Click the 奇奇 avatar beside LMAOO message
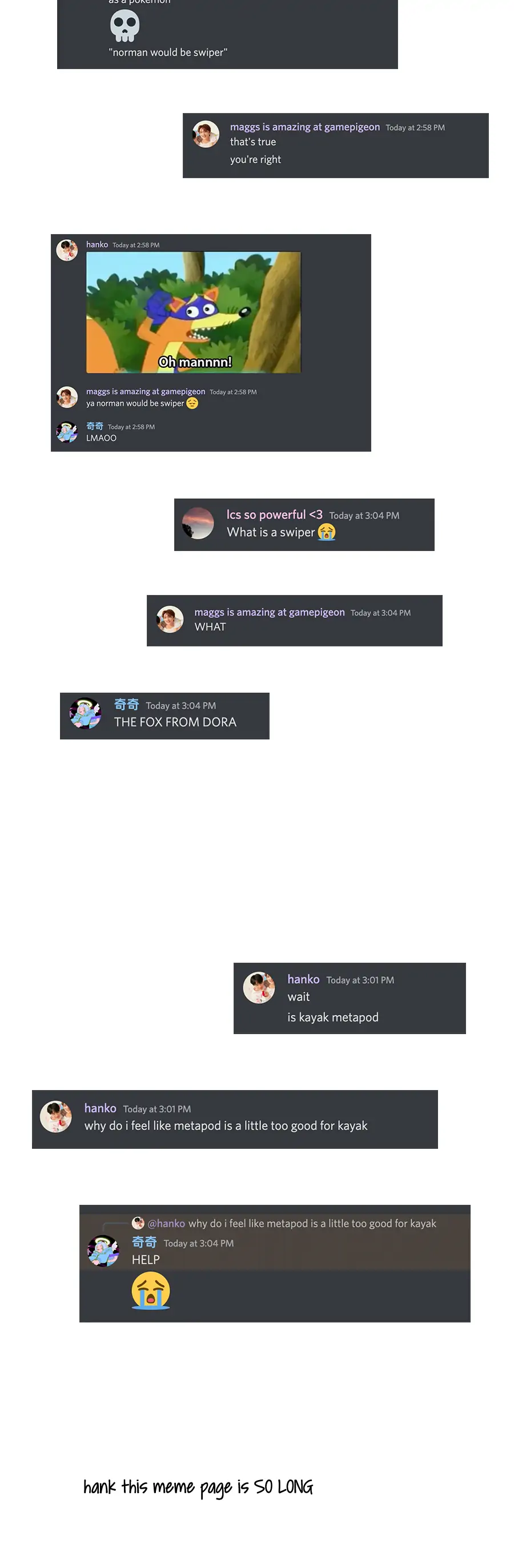Image resolution: width=514 pixels, height=1568 pixels. coord(67,432)
